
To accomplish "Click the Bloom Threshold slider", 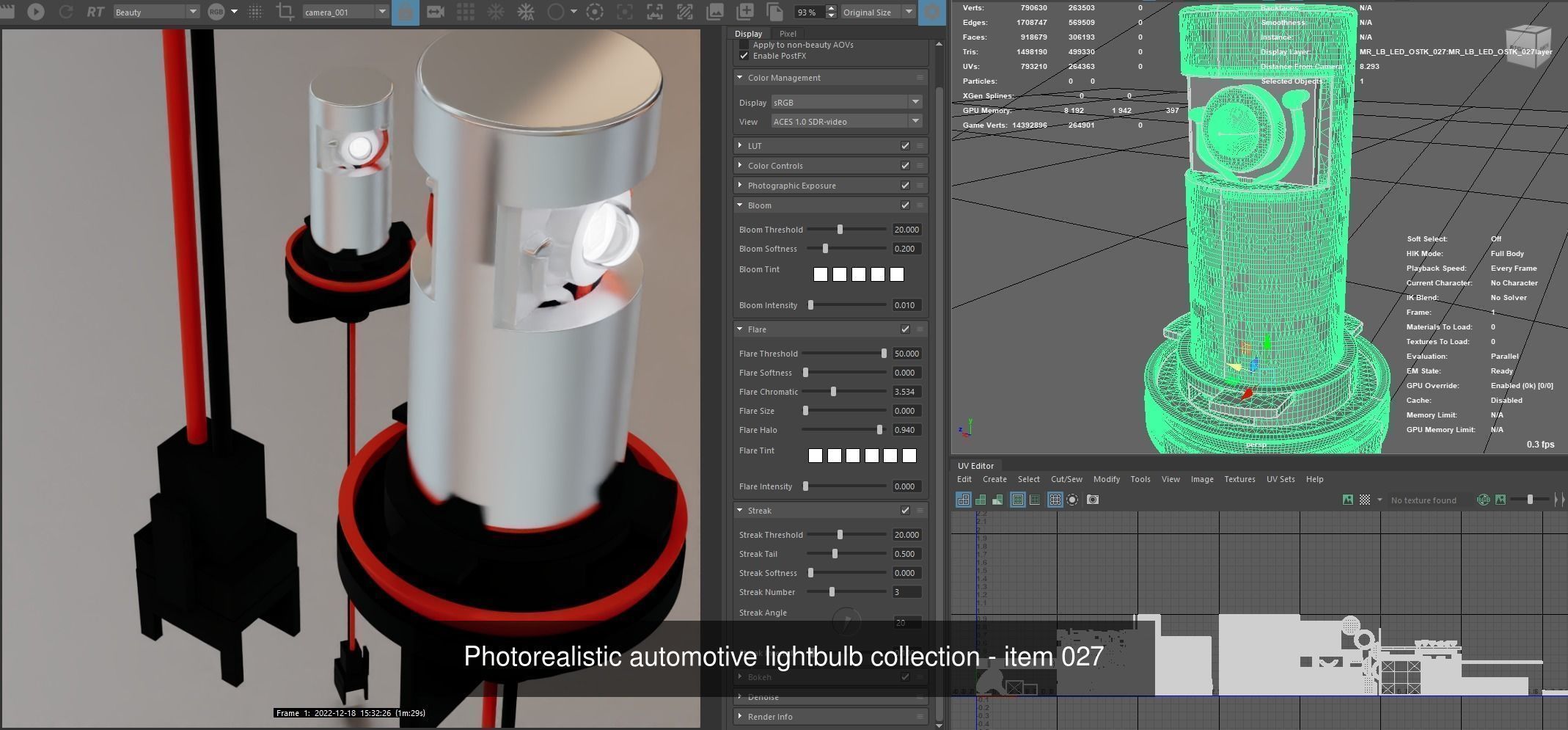I will [847, 230].
